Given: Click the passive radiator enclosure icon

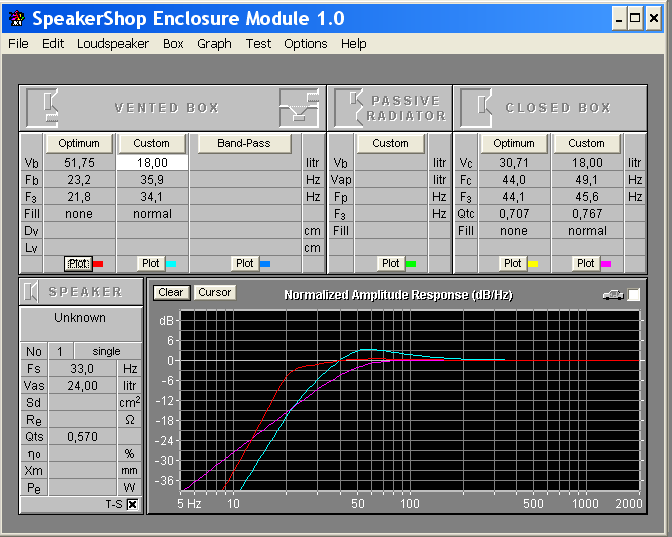Looking at the screenshot, I should click(349, 108).
